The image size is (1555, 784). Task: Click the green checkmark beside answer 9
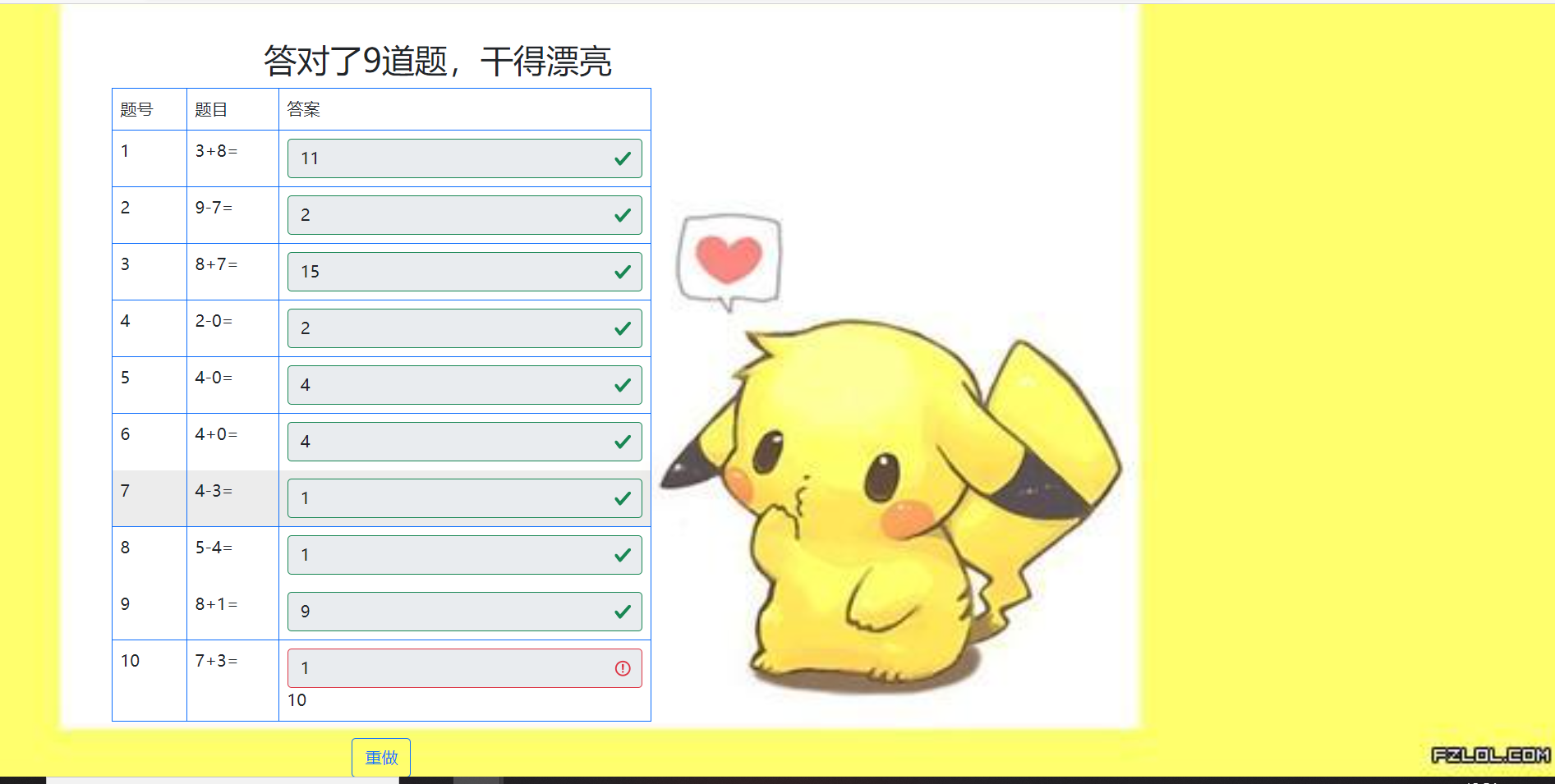(x=623, y=612)
